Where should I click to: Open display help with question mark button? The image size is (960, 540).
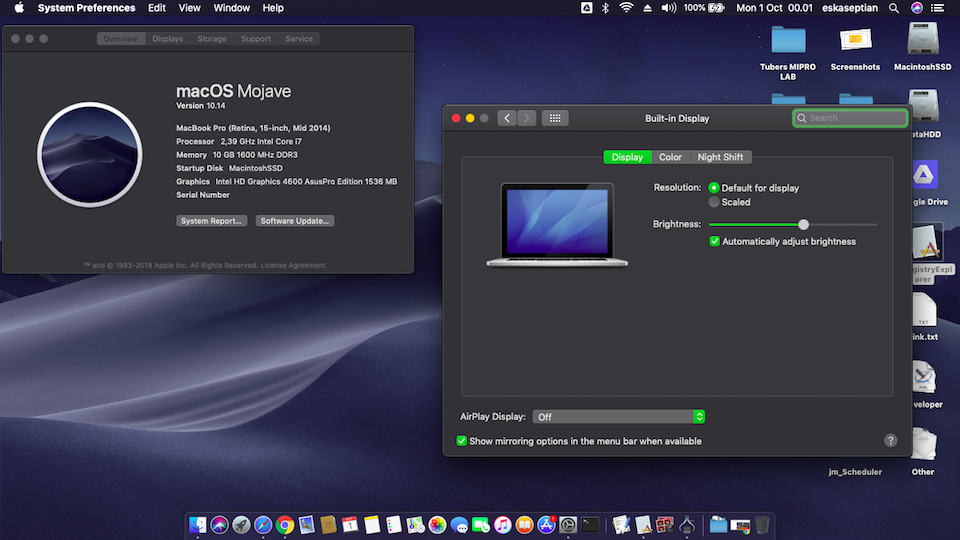click(x=890, y=441)
